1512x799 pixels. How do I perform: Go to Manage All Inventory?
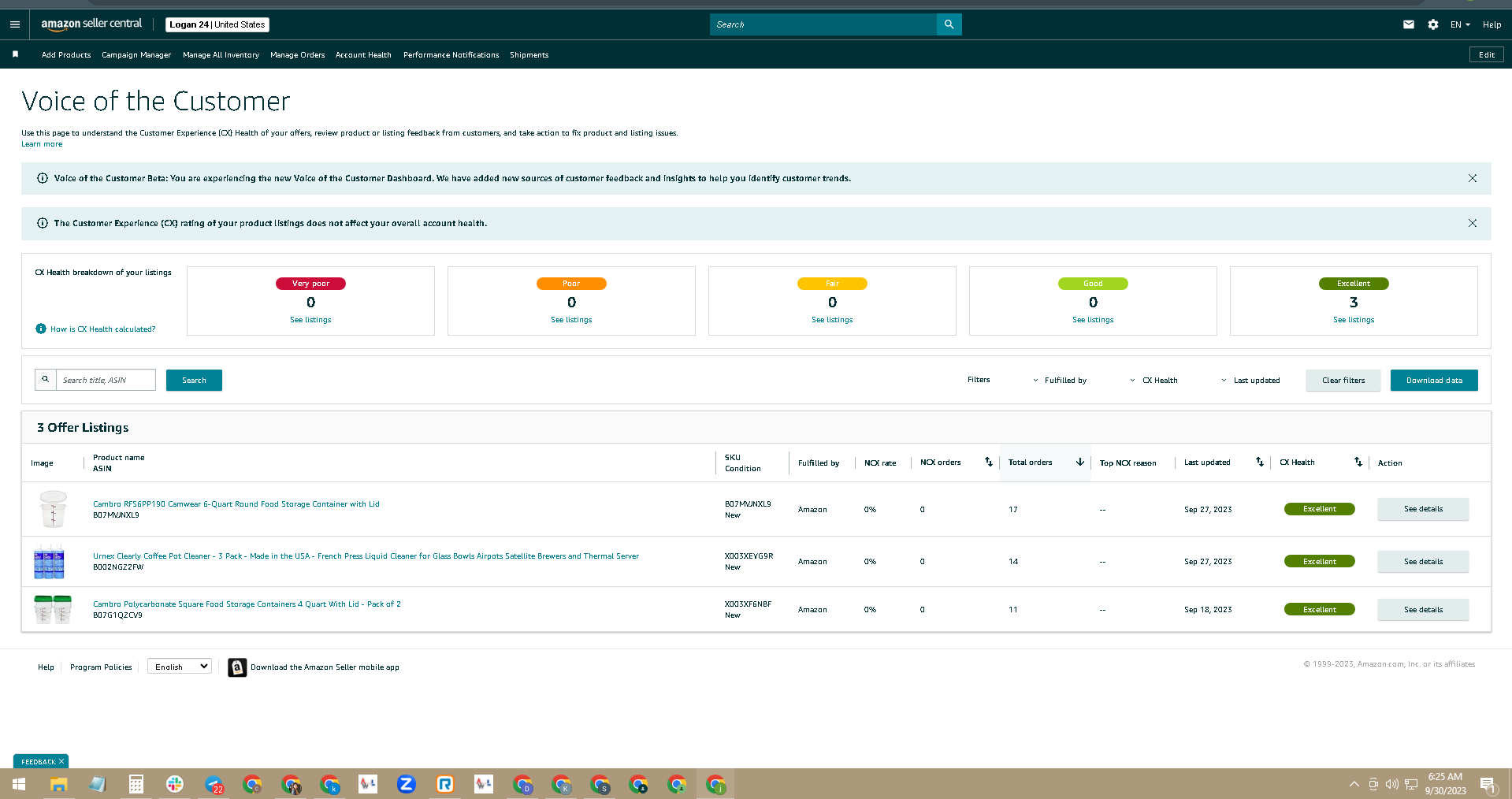[221, 55]
